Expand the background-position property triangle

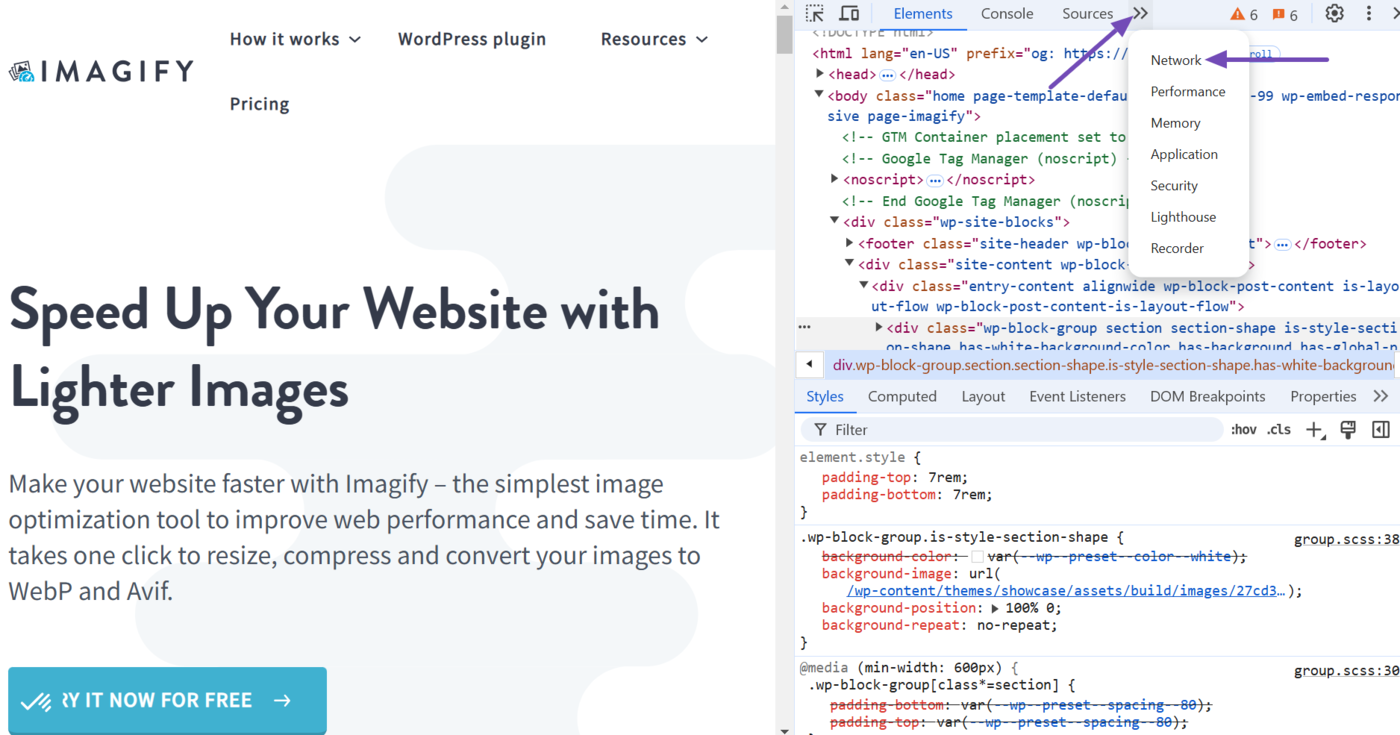(995, 608)
